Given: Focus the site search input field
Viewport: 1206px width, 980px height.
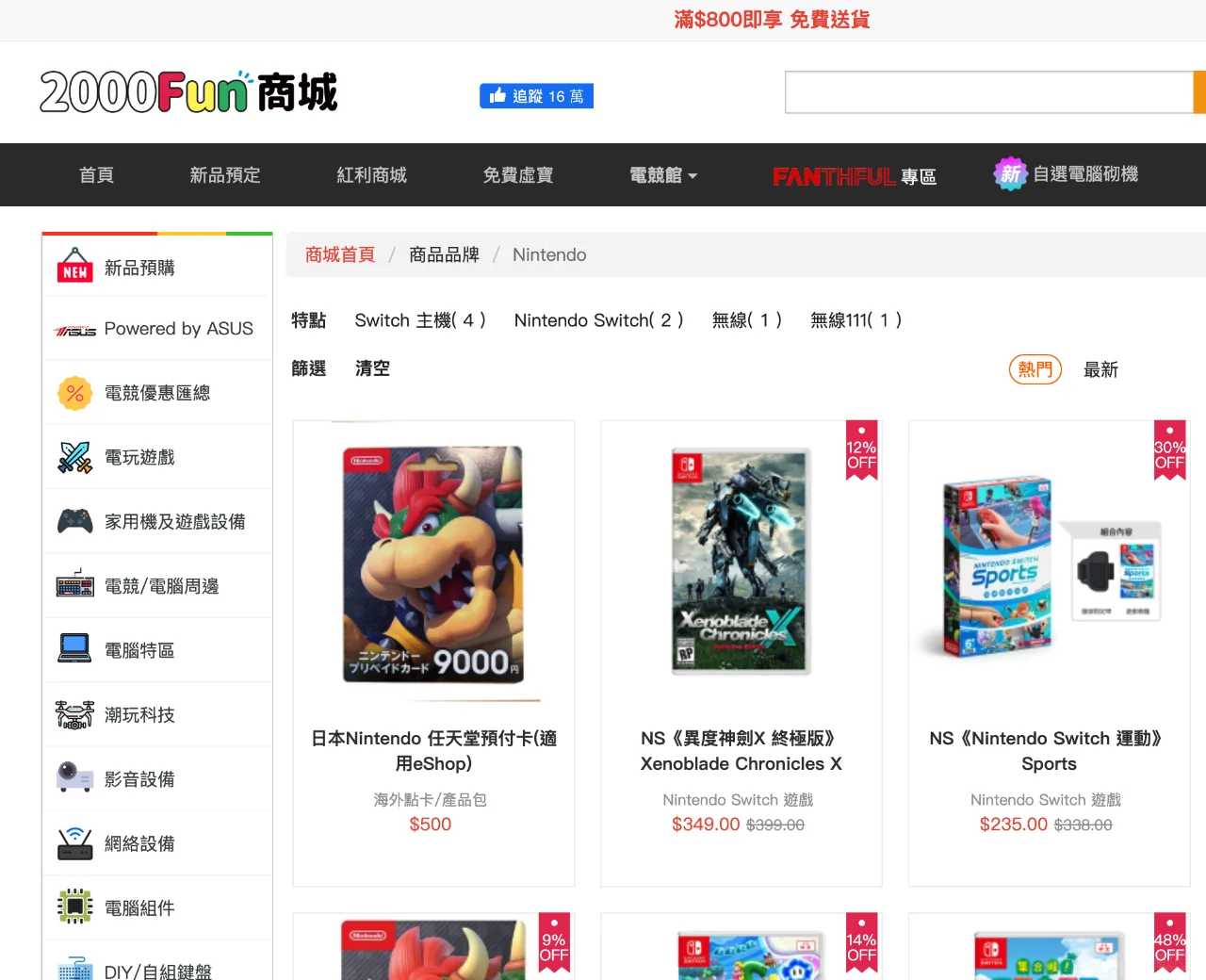Looking at the screenshot, I should coord(988,92).
